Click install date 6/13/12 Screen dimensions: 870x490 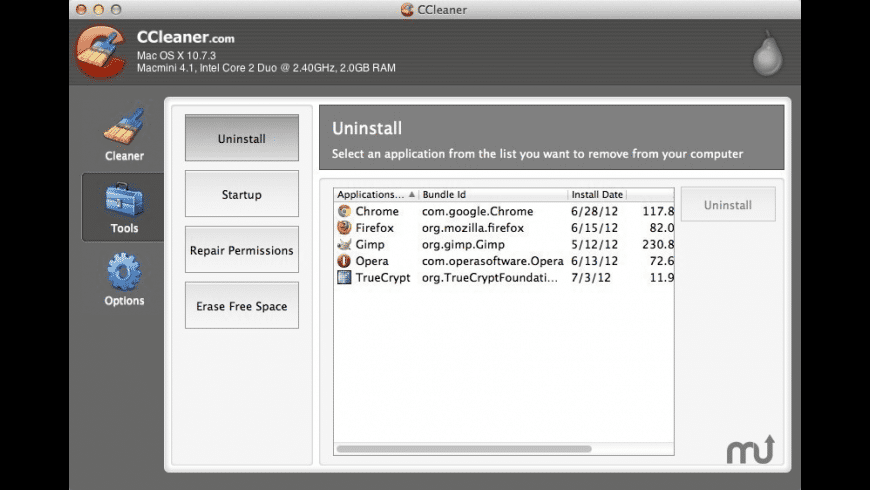tap(594, 261)
